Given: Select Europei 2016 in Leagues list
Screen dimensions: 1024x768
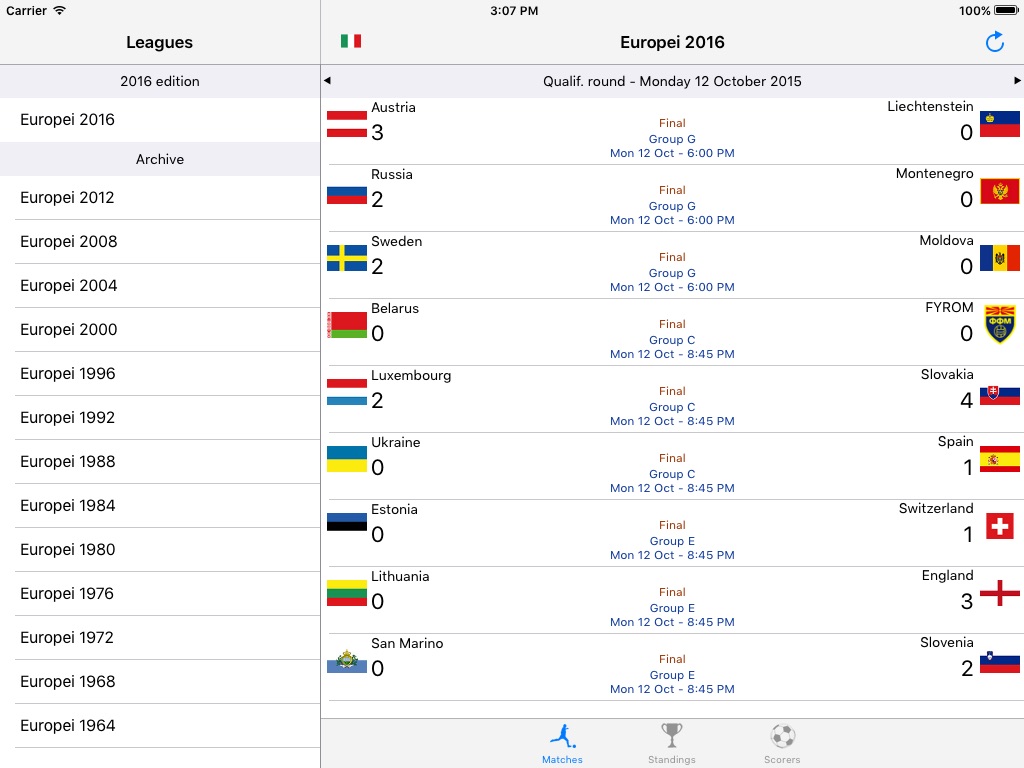Looking at the screenshot, I should point(160,120).
